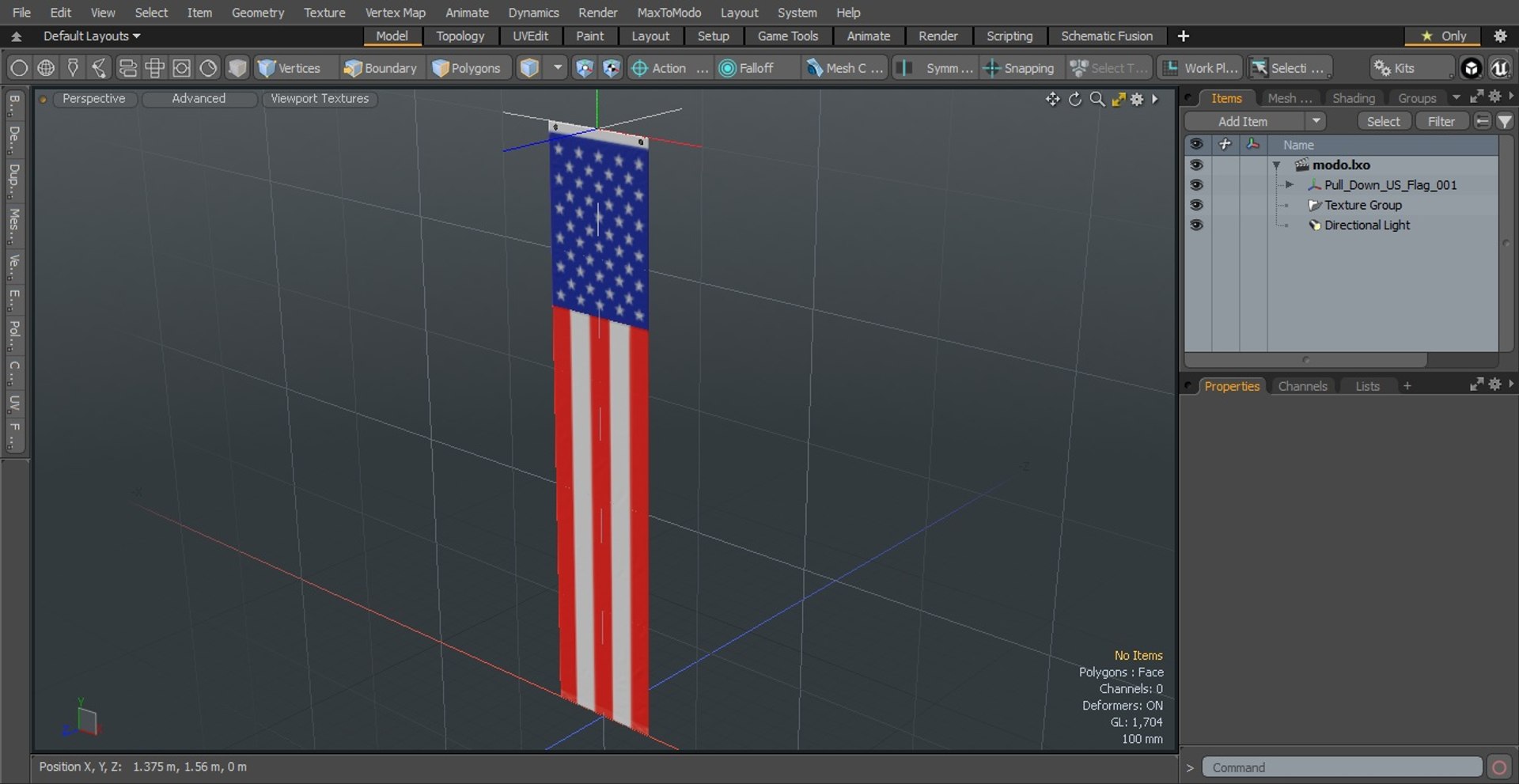Image resolution: width=1519 pixels, height=784 pixels.
Task: Open the Work Plane menu
Action: [1200, 68]
